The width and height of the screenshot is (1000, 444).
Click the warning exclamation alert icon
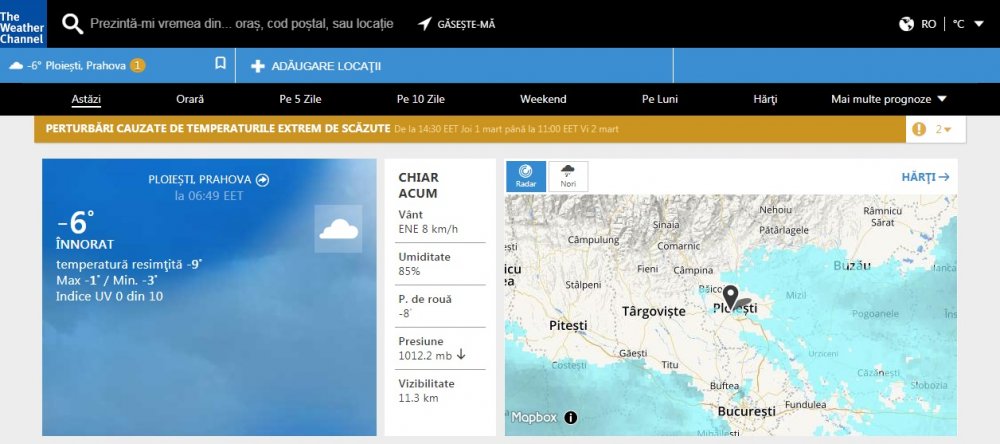point(918,129)
